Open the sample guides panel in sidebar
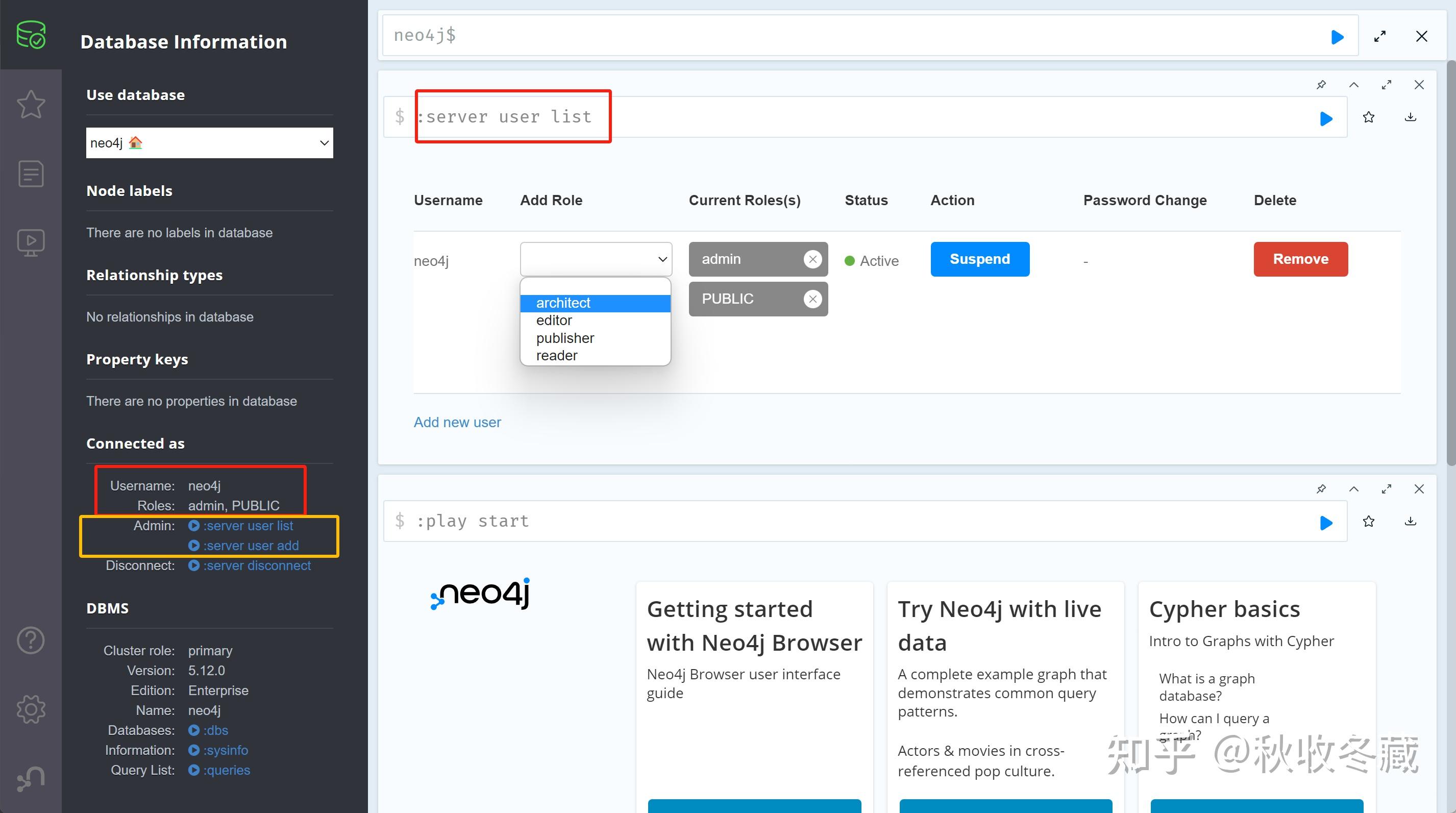The width and height of the screenshot is (1456, 813). [31, 242]
